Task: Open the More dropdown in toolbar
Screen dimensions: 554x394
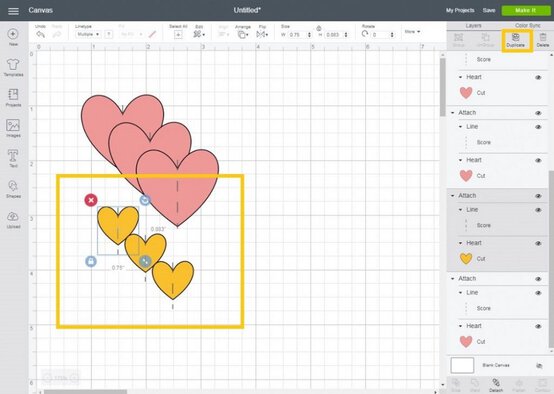Action: pos(412,32)
